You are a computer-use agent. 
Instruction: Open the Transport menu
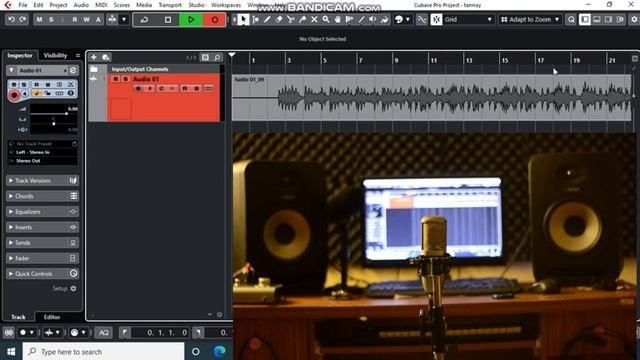[170, 5]
